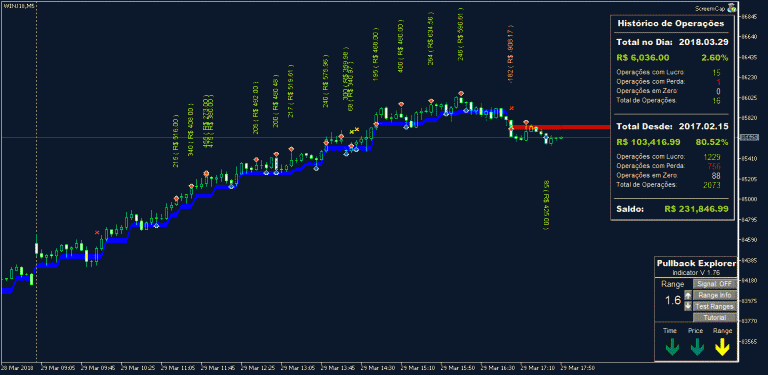Click the losing operations count 756
This screenshot has width=768, height=375.
[x=713, y=166]
